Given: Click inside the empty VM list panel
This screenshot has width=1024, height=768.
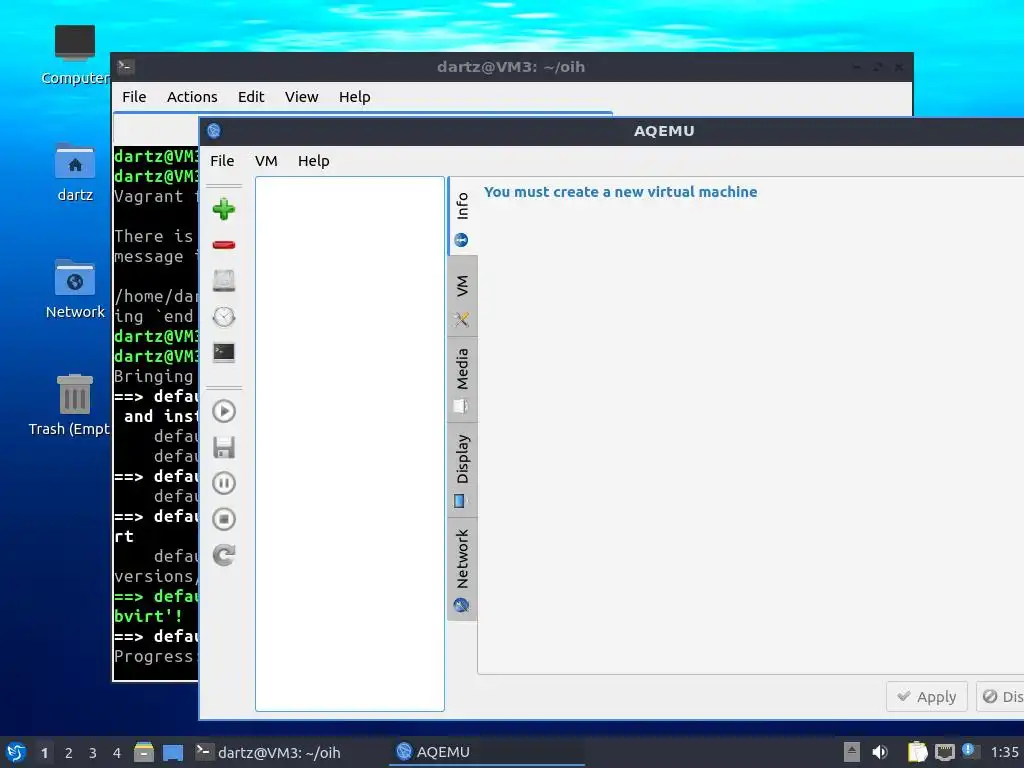Looking at the screenshot, I should [x=349, y=443].
